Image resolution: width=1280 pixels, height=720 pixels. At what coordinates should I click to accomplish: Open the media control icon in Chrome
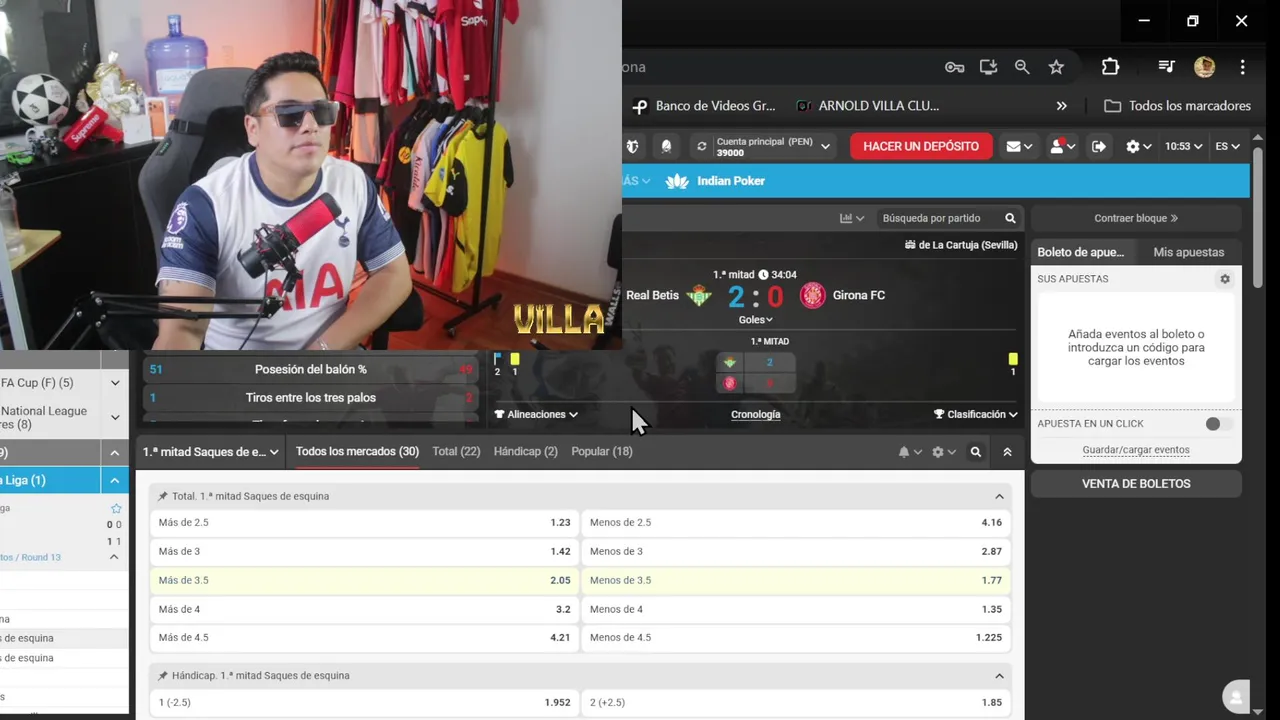coord(1166,67)
